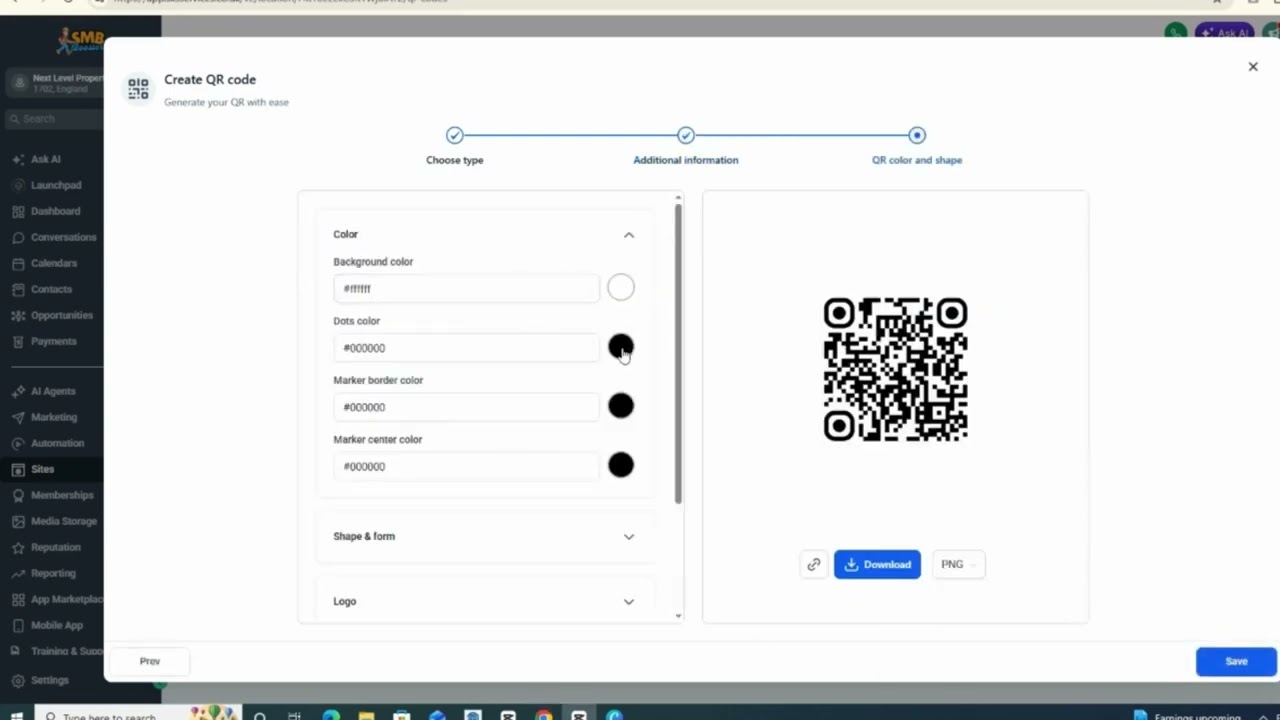Download the QR code
Screen dimensions: 1280x720
click(877, 564)
